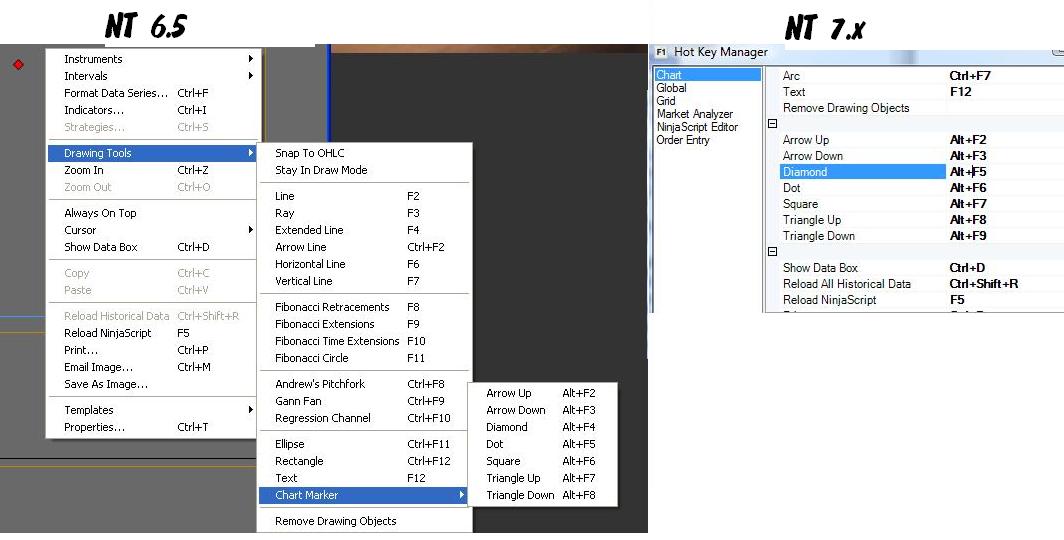
Task: Choose the Horizontal Line tool
Action: click(365, 264)
